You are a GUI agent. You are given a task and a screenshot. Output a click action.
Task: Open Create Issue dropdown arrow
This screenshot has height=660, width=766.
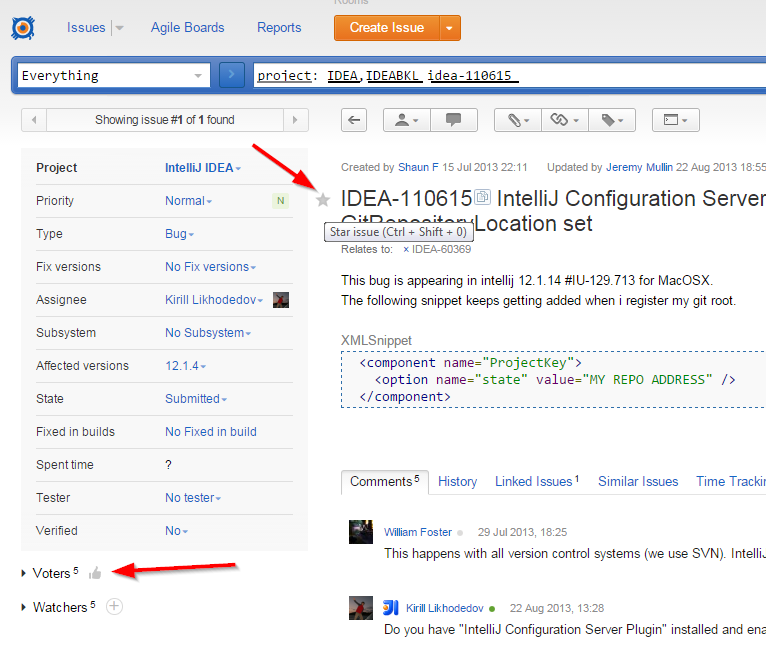[449, 28]
